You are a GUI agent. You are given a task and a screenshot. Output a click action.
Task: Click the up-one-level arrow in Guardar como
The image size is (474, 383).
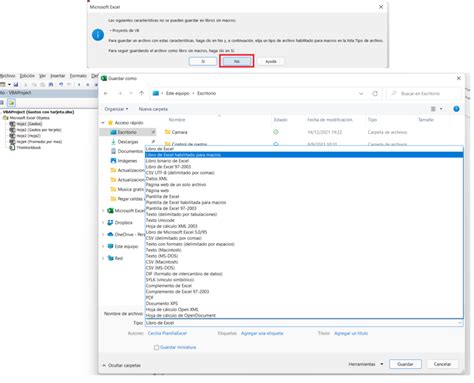point(142,93)
